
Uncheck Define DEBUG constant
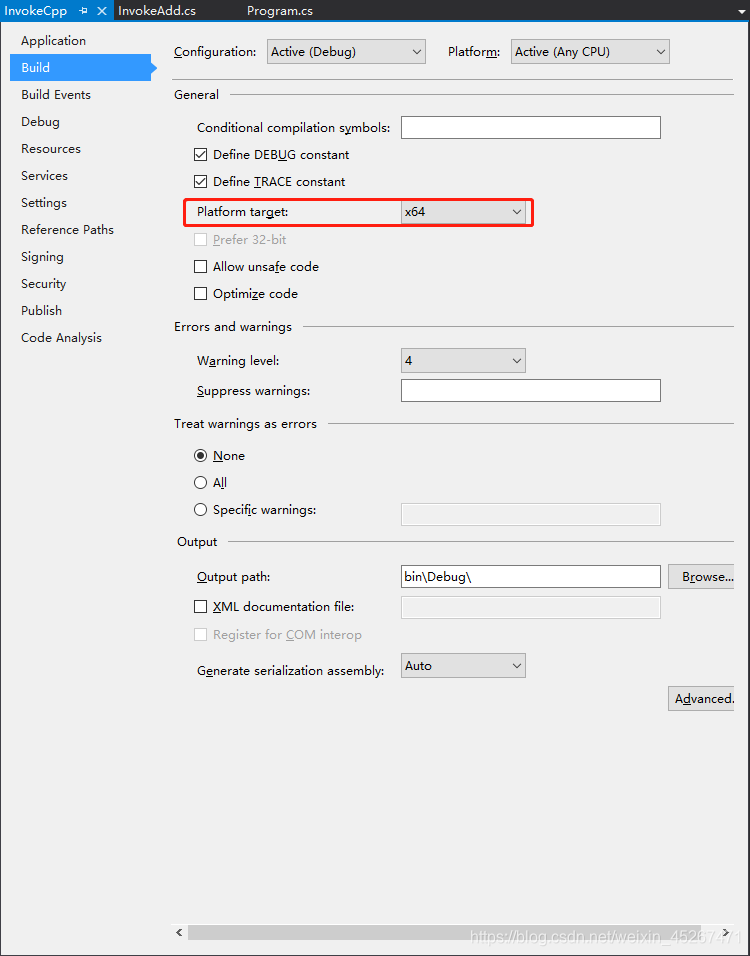(x=200, y=155)
